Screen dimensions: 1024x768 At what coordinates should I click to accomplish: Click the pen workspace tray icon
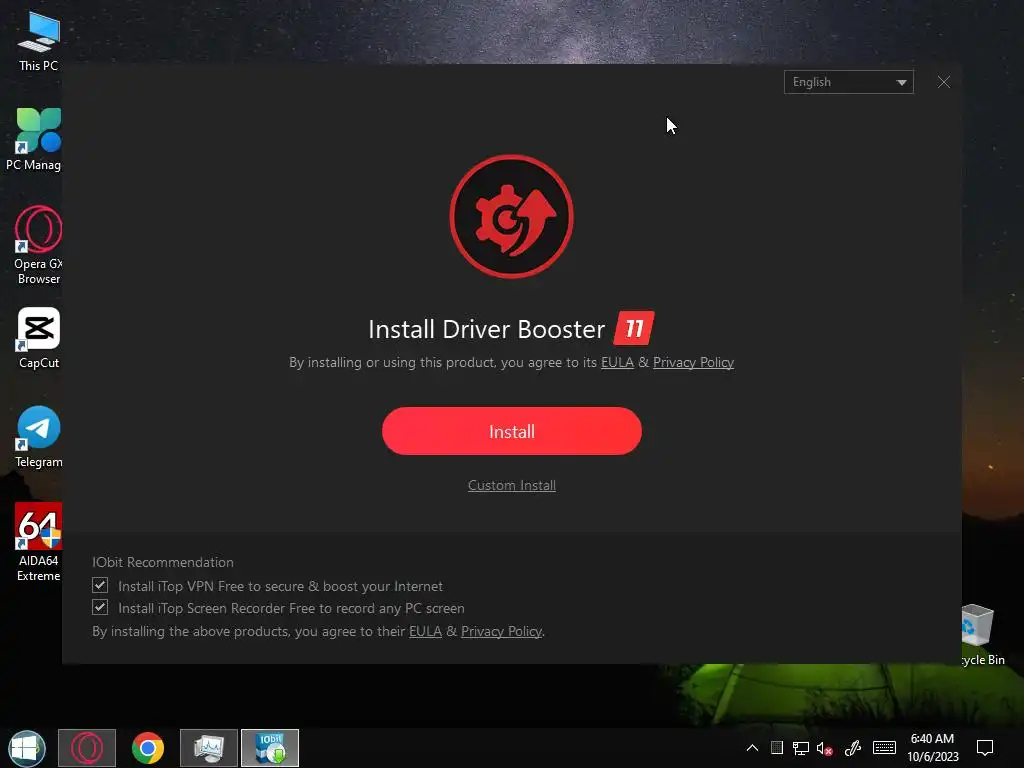[852, 748]
